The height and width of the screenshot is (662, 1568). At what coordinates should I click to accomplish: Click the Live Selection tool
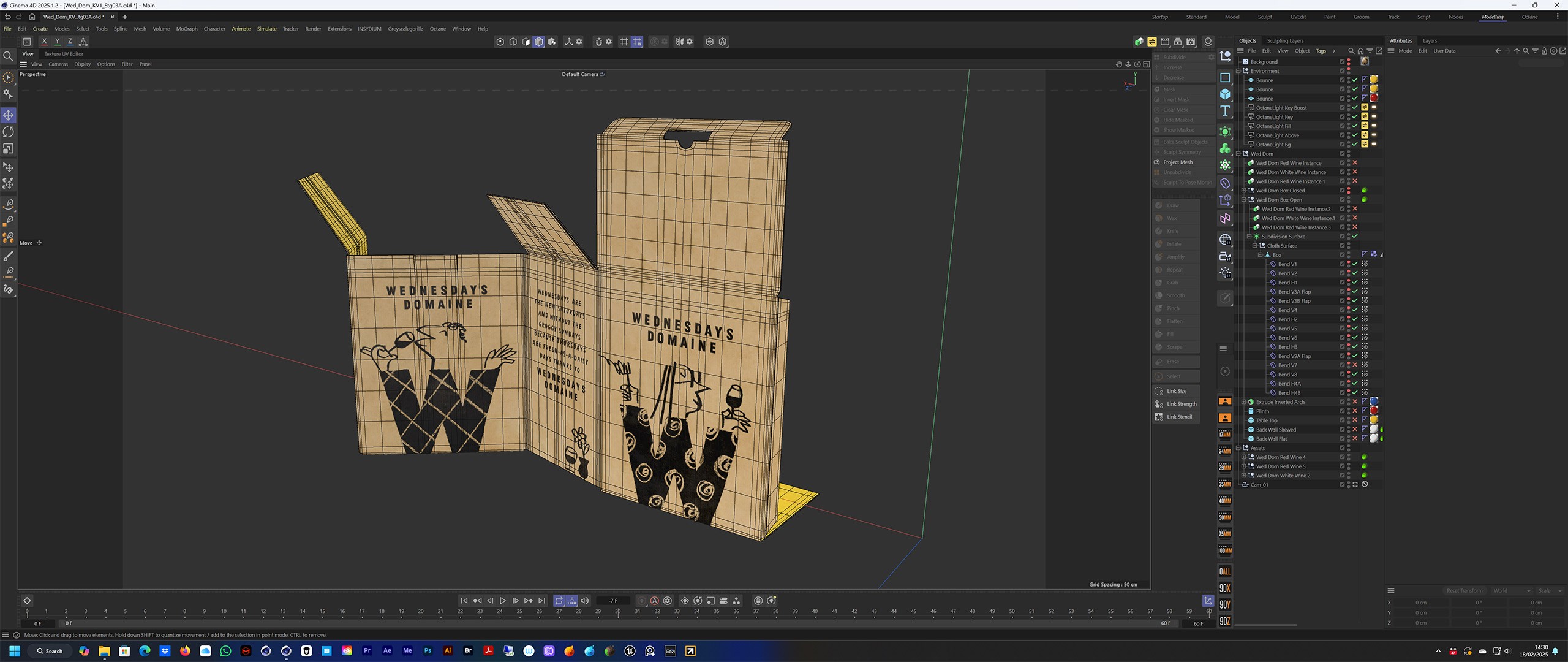[x=9, y=78]
